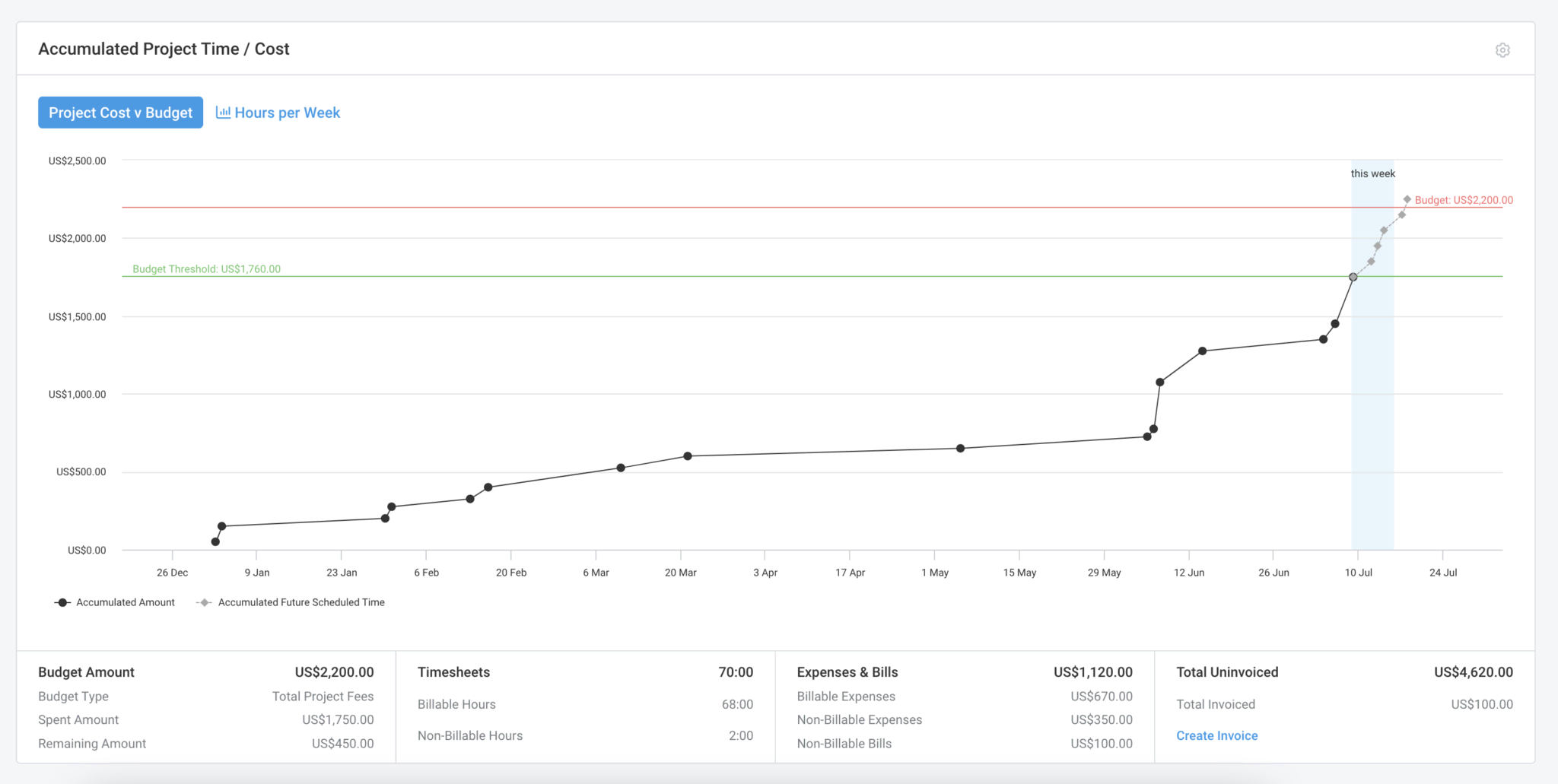Toggle the Accumulated Future Scheduled Time series
1558x784 pixels.
coord(301,601)
